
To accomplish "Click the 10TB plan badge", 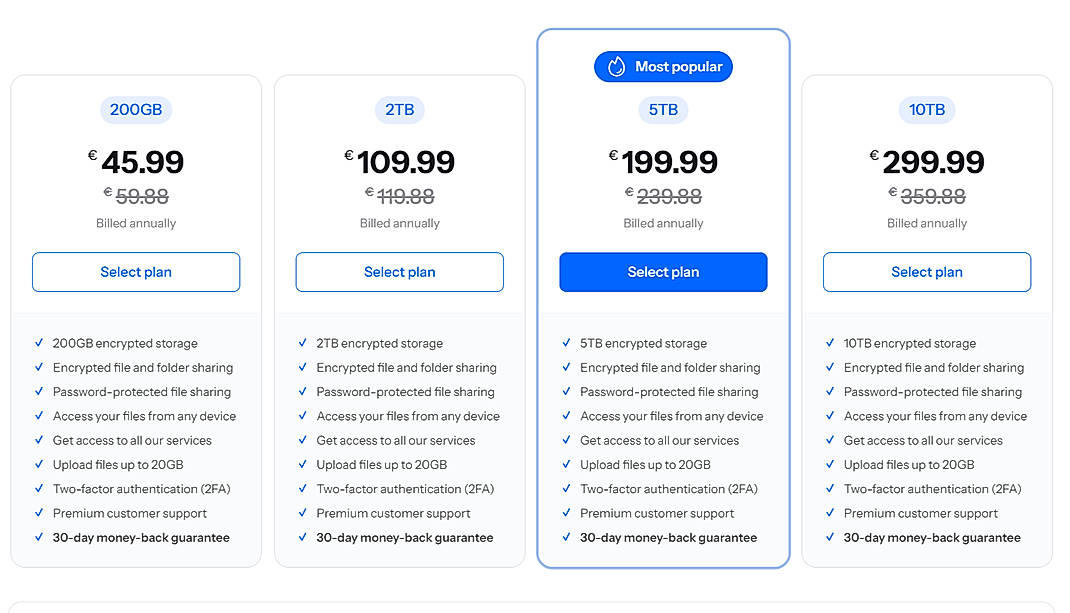I will pos(927,110).
